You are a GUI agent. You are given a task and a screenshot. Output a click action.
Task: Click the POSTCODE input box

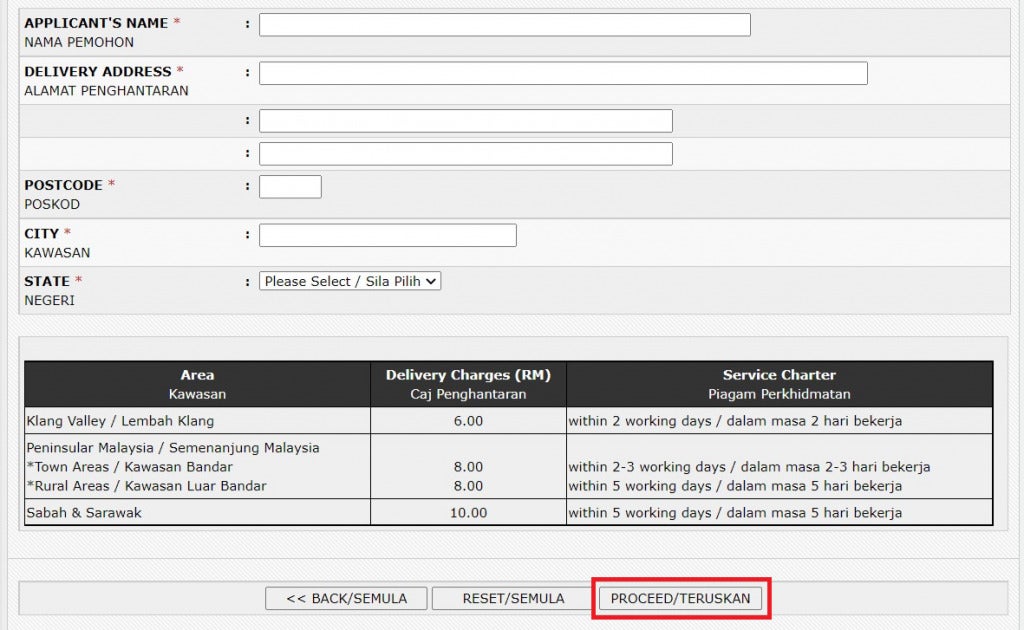click(290, 186)
